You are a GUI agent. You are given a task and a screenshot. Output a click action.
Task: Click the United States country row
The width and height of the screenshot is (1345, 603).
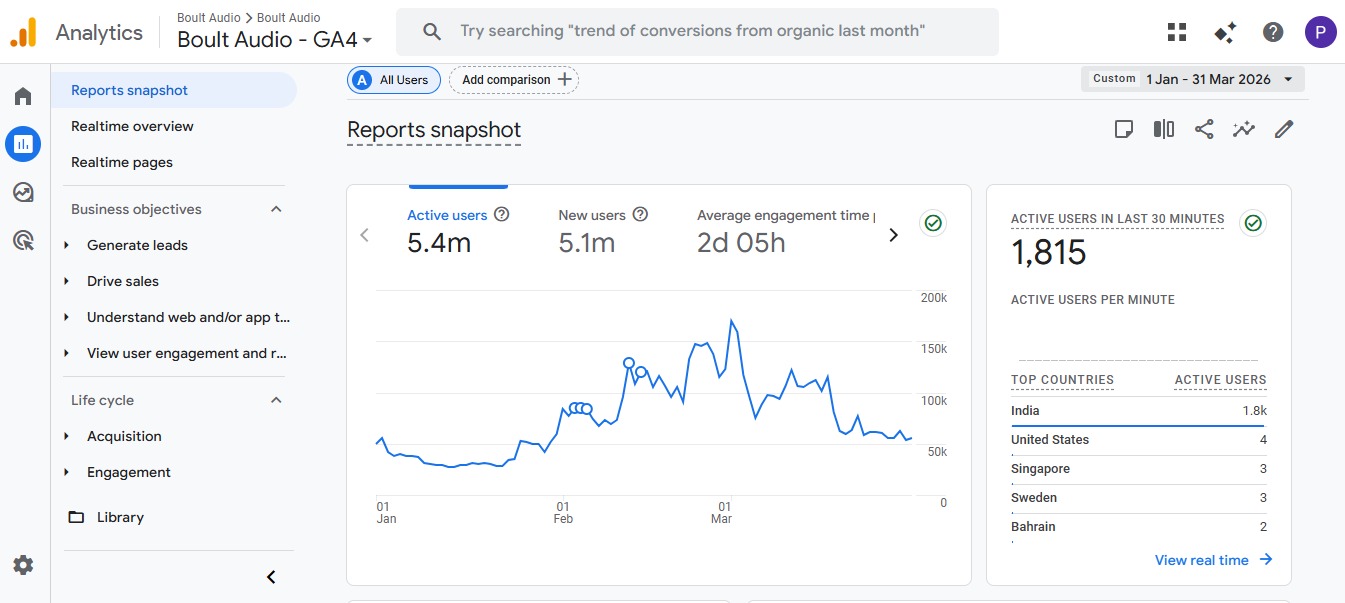(x=1139, y=440)
